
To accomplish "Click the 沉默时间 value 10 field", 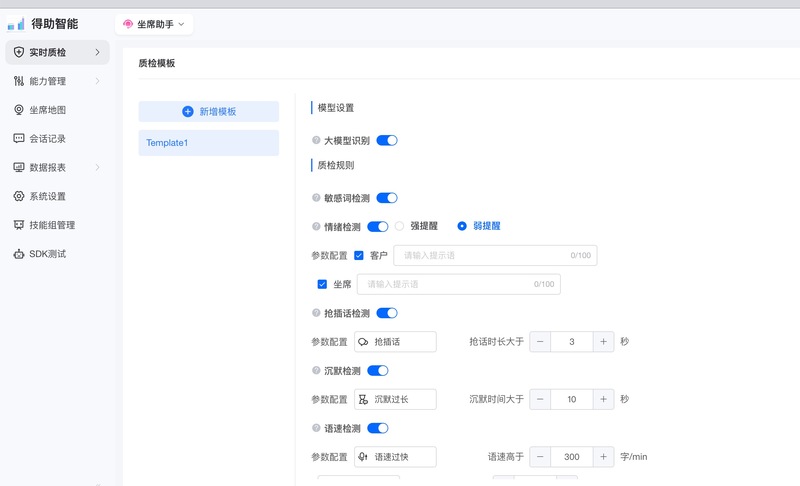I will pos(571,399).
